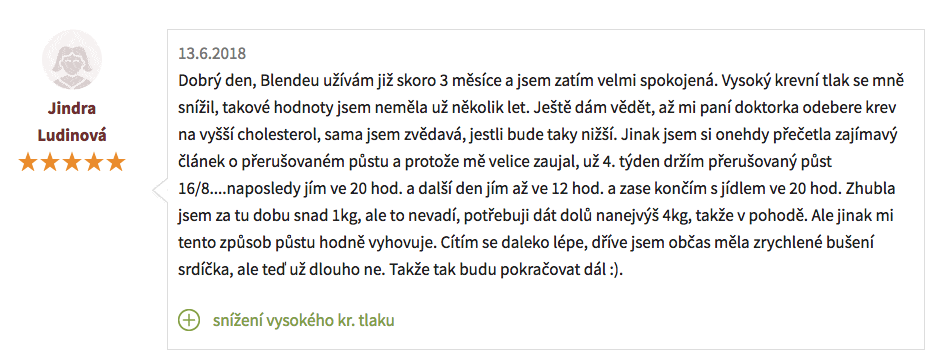
Task: Select the fifth orange rating star
Action: [x=115, y=163]
